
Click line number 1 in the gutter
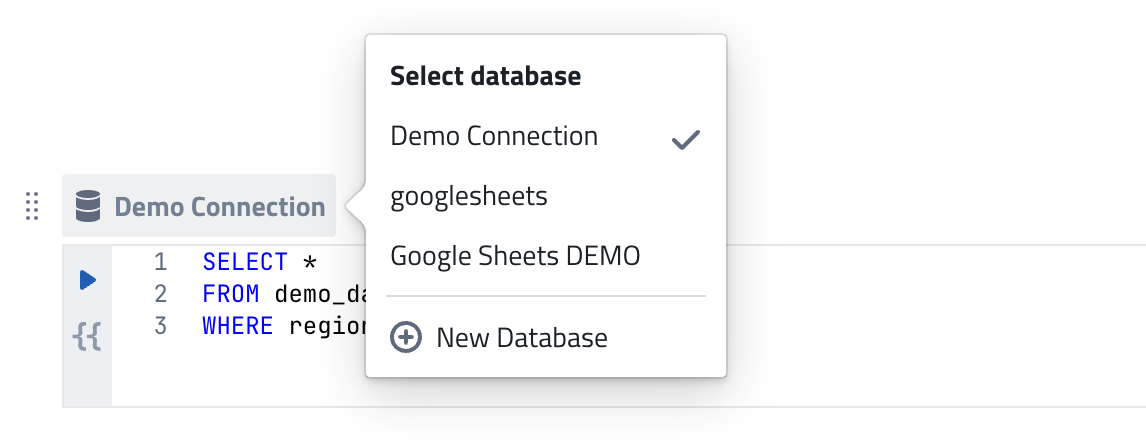click(x=161, y=262)
